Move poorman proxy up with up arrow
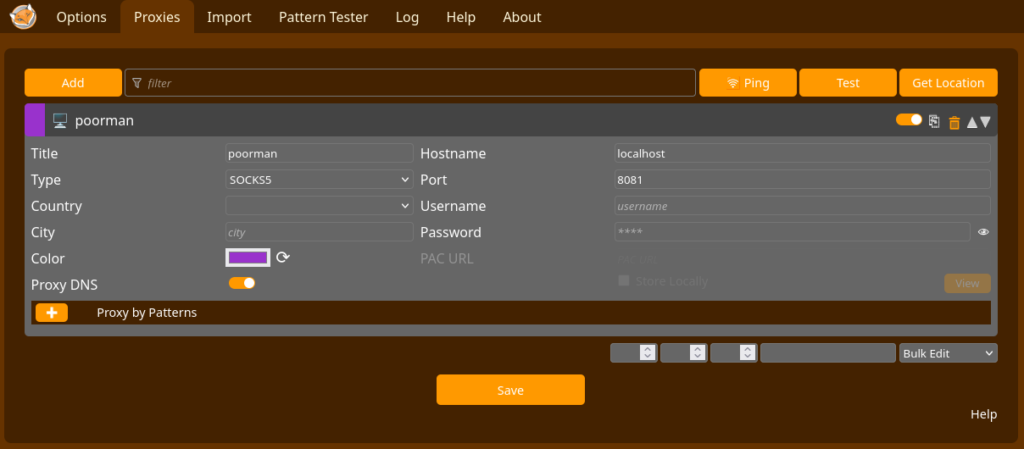This screenshot has height=449, width=1024. (971, 122)
